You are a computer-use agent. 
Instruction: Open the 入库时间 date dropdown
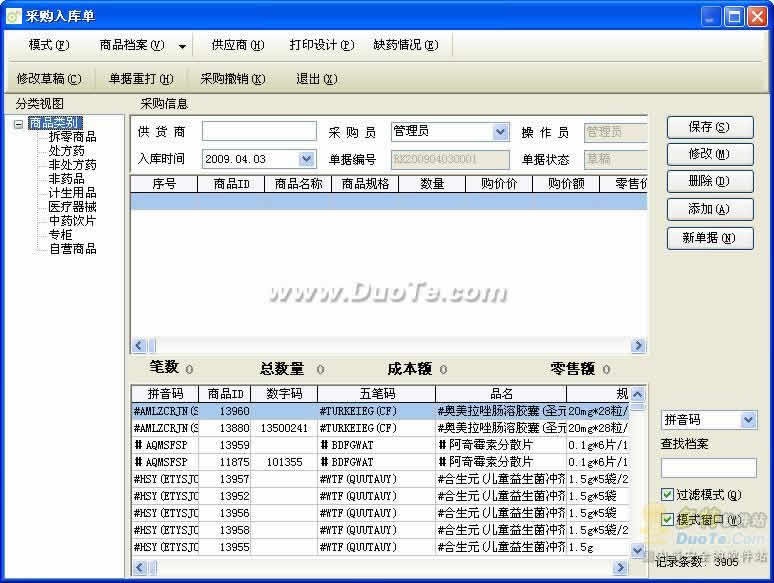coord(306,159)
